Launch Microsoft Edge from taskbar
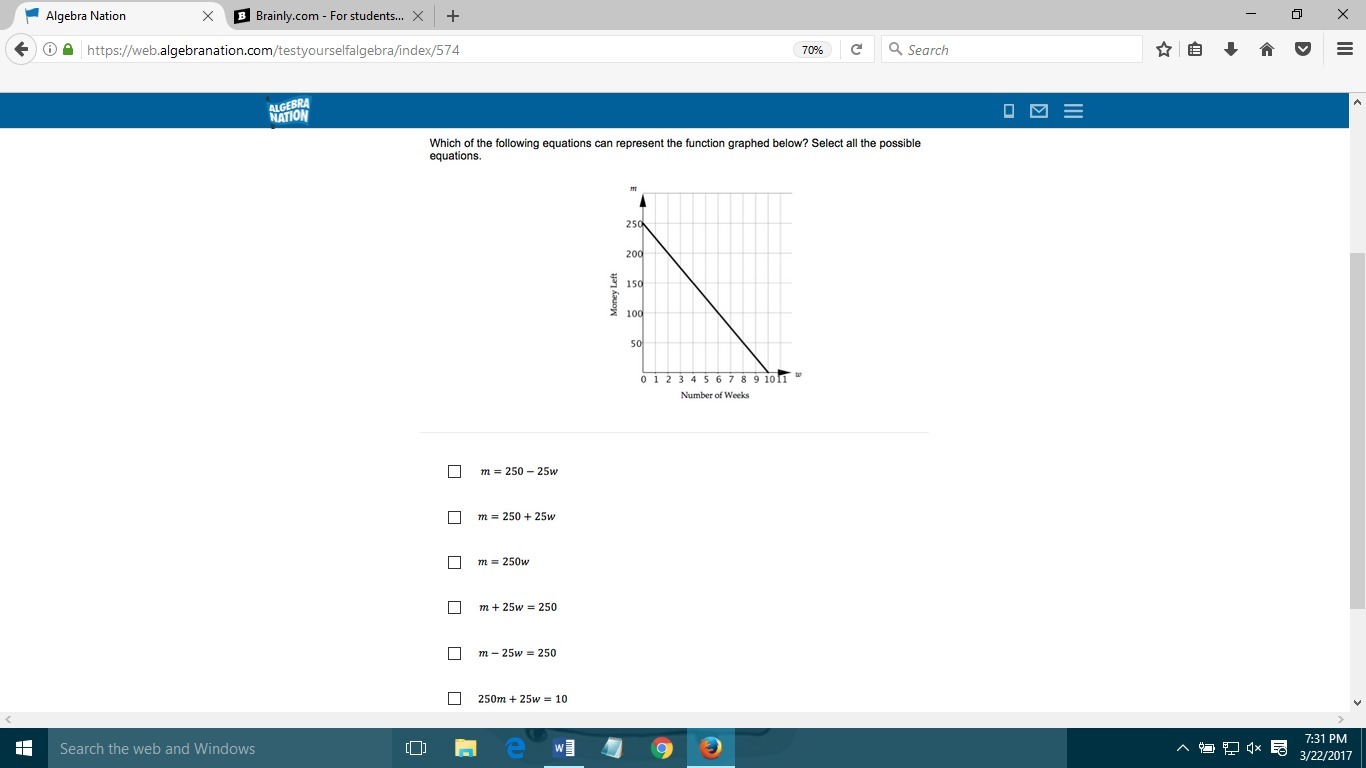Screen dimensions: 1366x768 tap(515, 748)
